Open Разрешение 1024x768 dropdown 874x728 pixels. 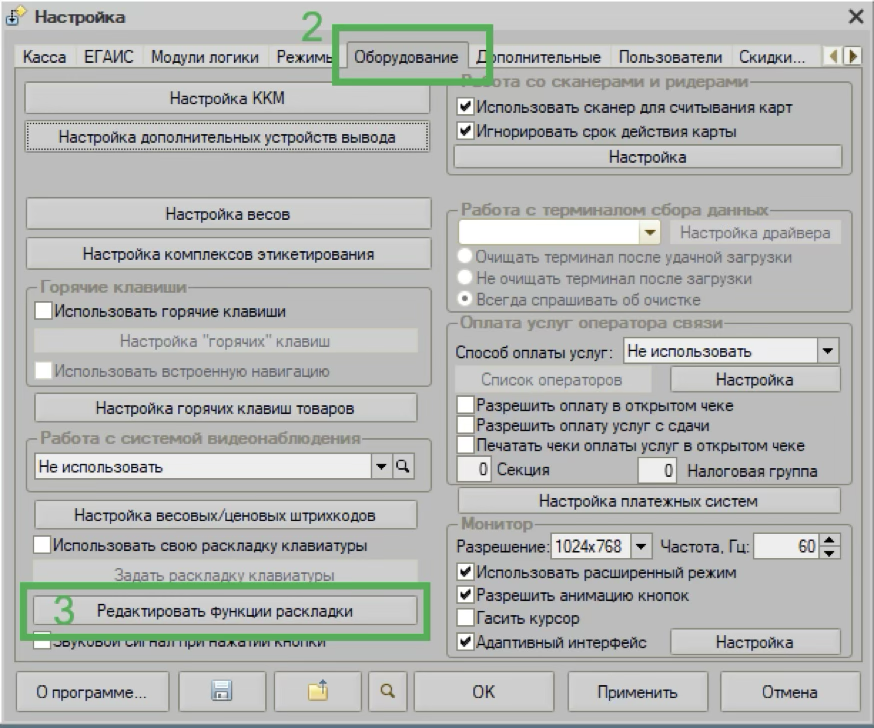pyautogui.click(x=641, y=546)
